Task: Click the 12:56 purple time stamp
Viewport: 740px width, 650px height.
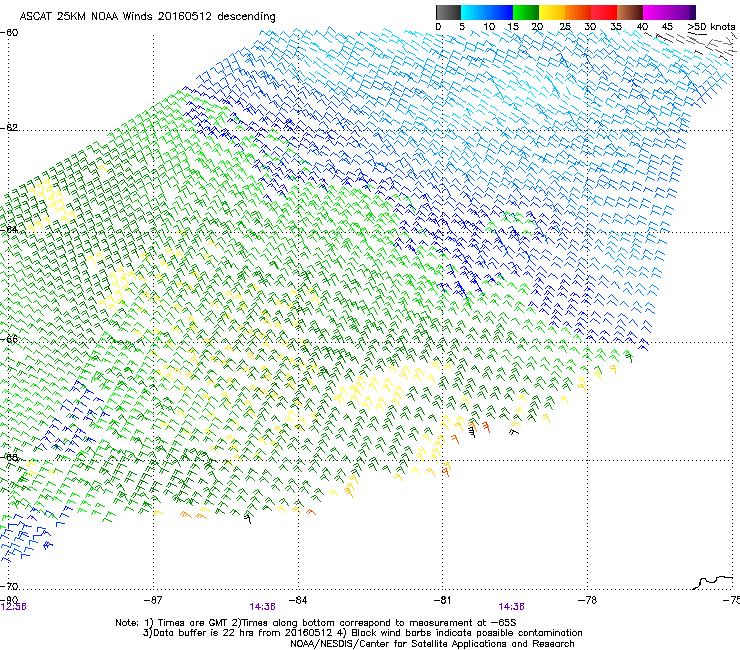Action: tap(13, 607)
